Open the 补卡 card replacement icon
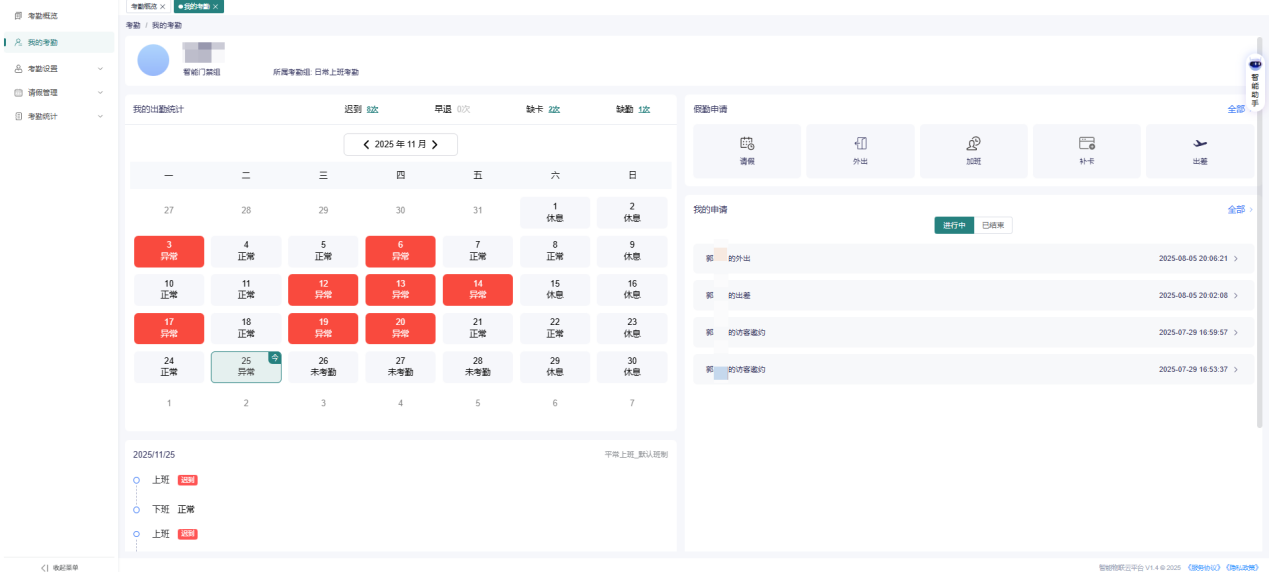The image size is (1269, 572). pos(1086,144)
